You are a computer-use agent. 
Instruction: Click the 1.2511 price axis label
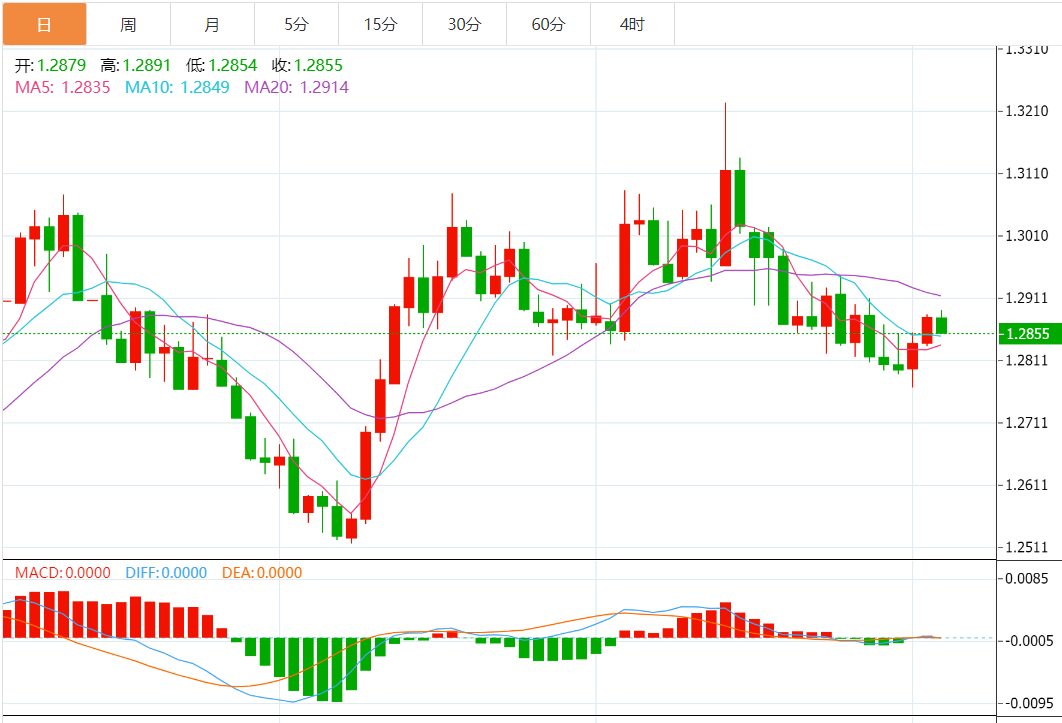point(1027,548)
